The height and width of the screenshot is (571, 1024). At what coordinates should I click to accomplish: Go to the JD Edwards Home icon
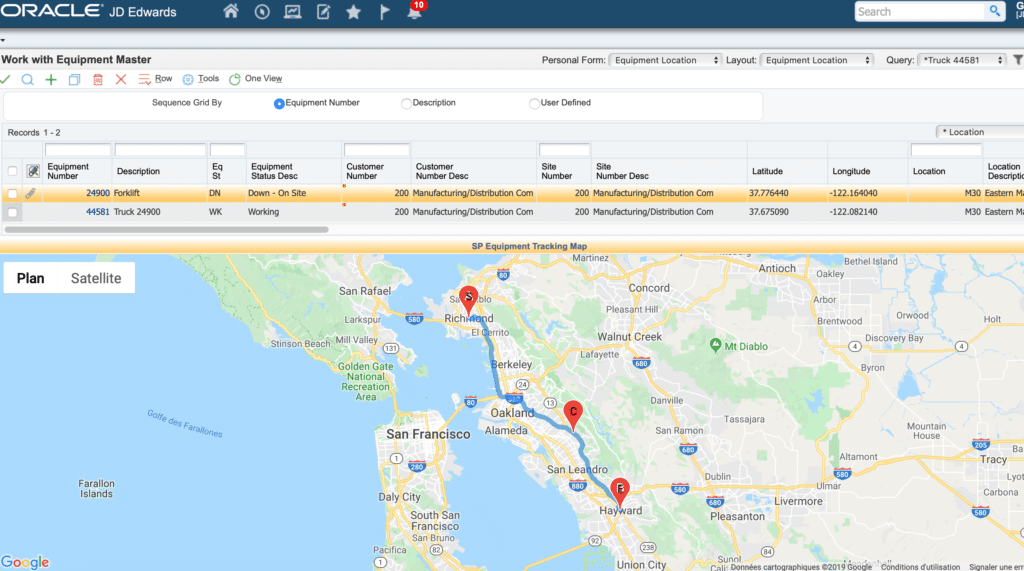point(231,11)
